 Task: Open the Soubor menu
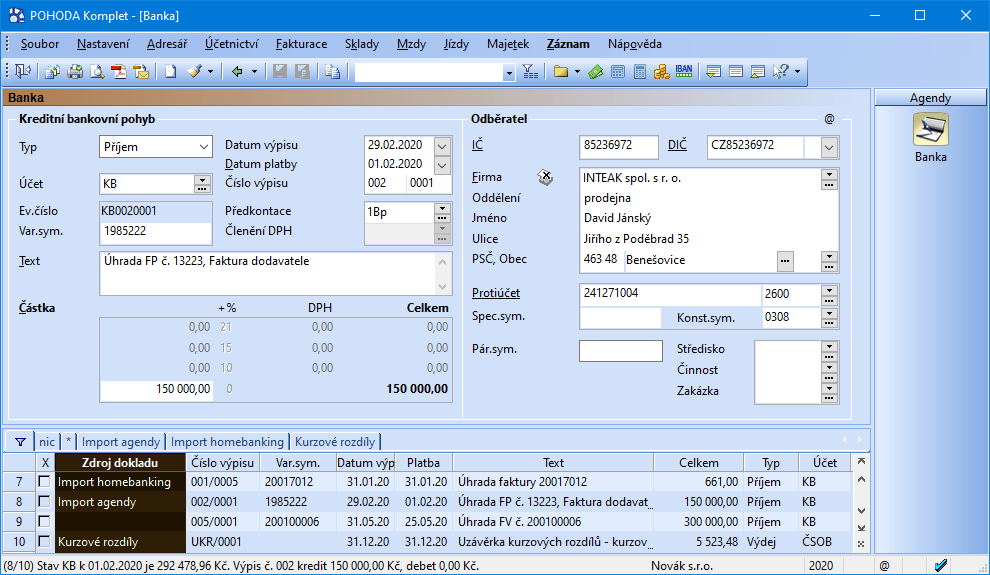40,44
